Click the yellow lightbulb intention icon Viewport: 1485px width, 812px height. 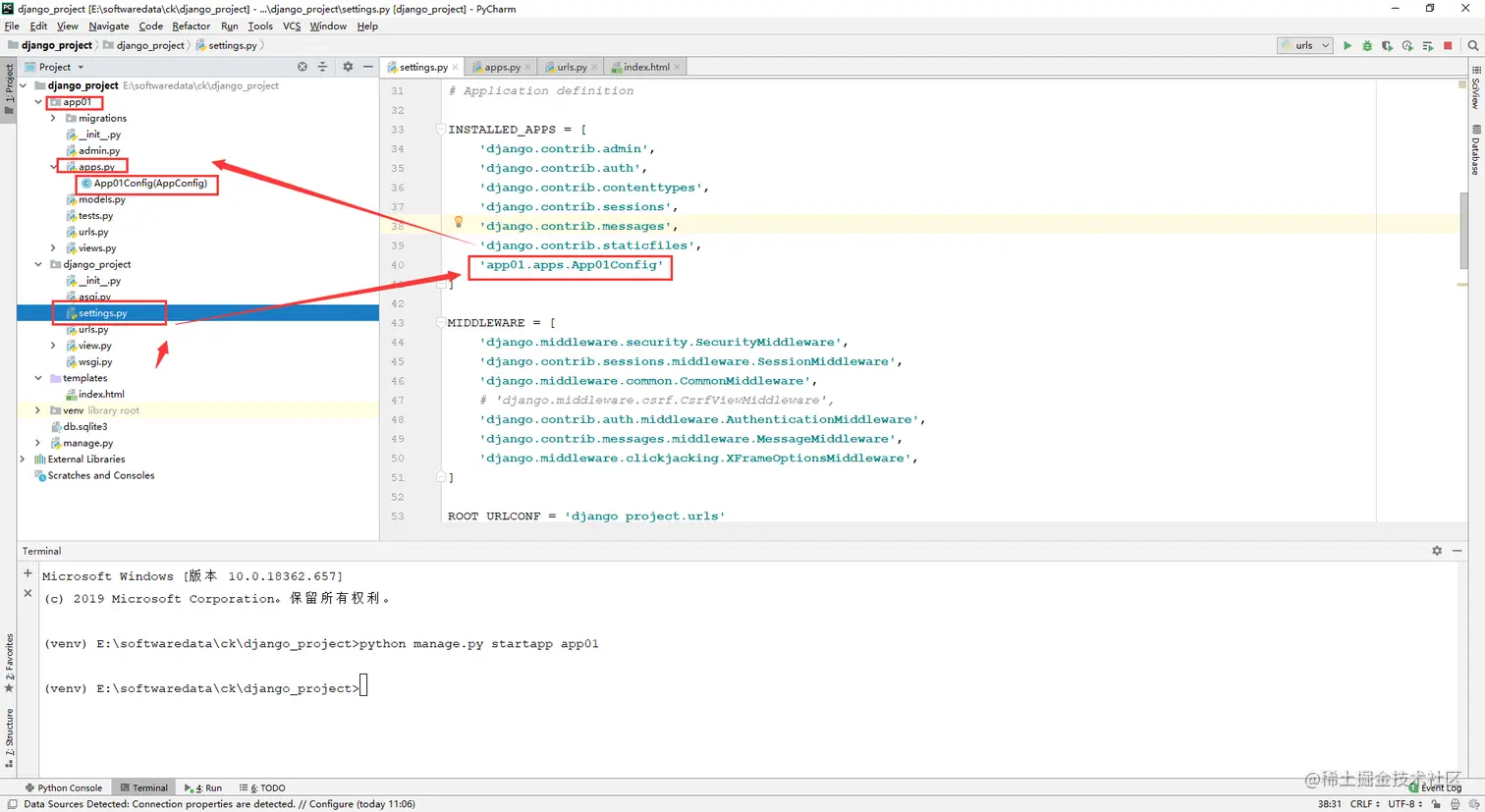[x=458, y=223]
